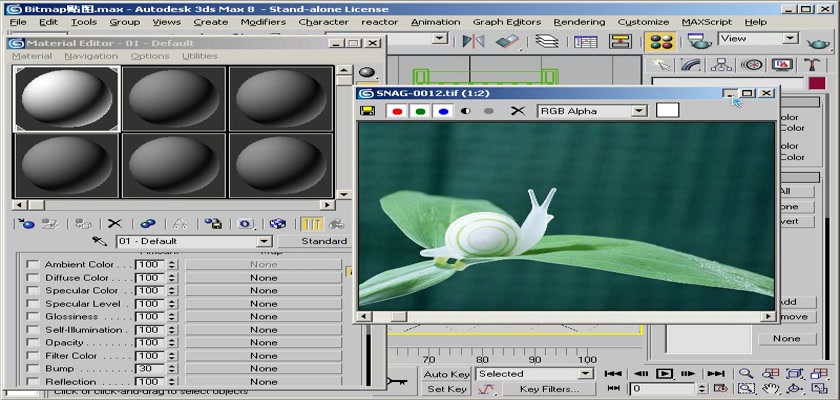Switch to Utilities hammer tab
This screenshot has width=840, height=400.
tap(812, 65)
